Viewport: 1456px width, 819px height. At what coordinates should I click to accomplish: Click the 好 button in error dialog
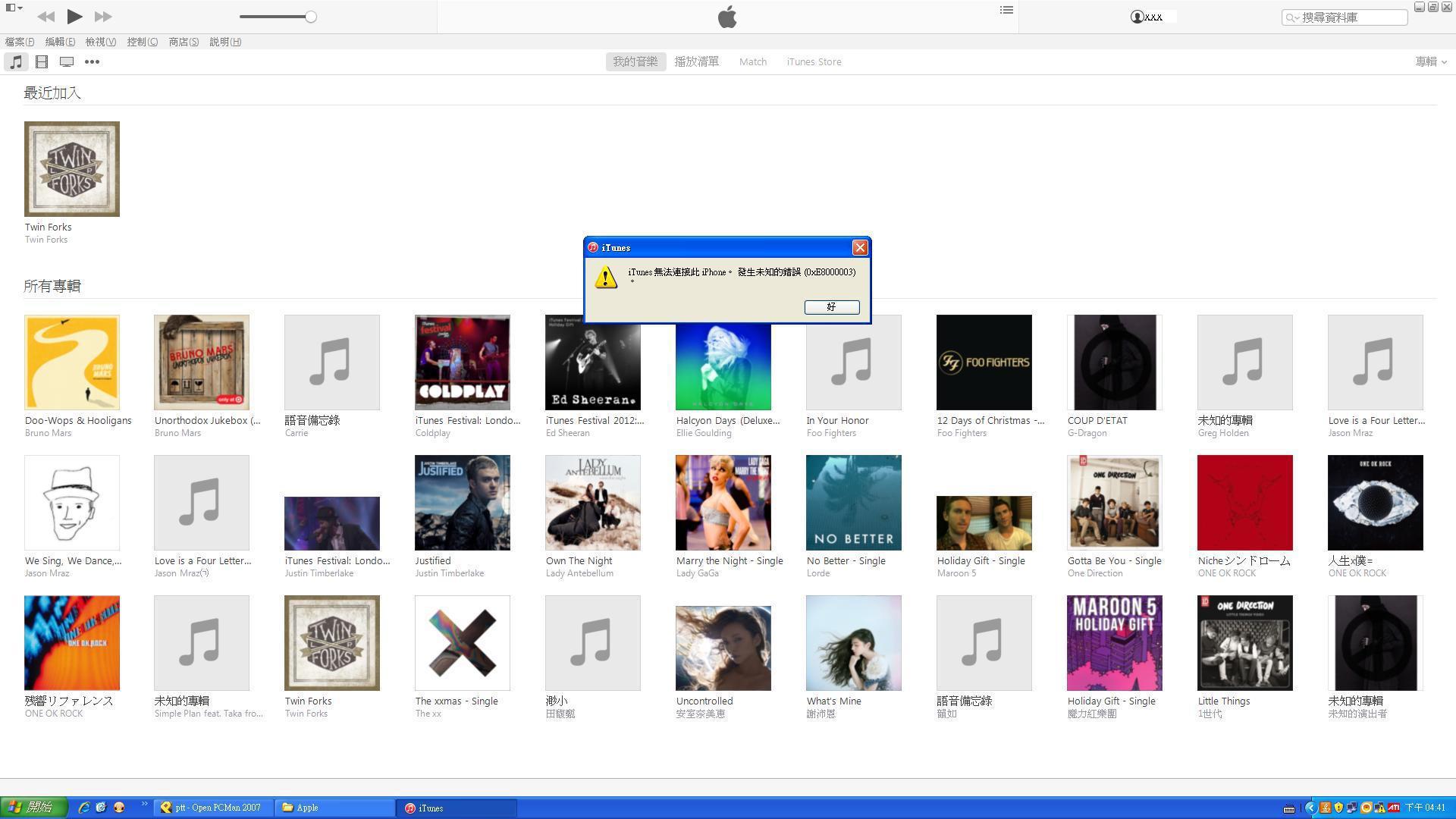click(832, 306)
